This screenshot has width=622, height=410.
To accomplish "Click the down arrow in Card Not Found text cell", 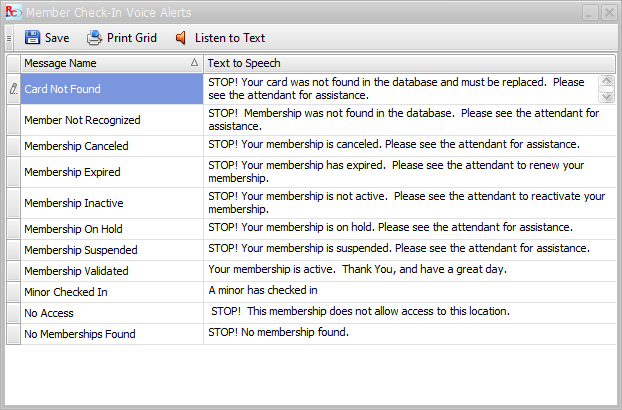I will point(606,97).
